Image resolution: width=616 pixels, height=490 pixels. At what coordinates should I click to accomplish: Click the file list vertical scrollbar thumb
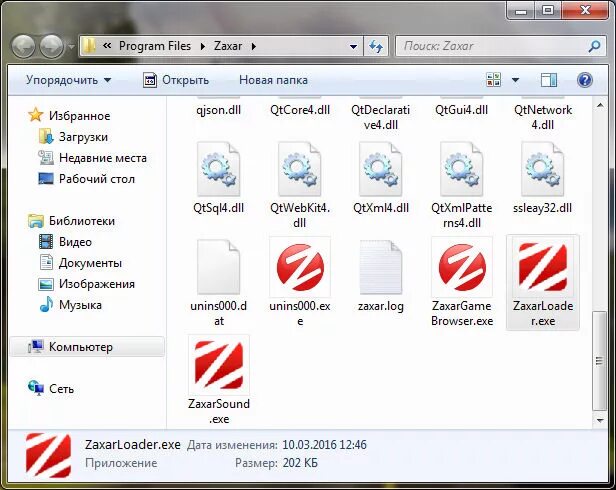pos(600,361)
